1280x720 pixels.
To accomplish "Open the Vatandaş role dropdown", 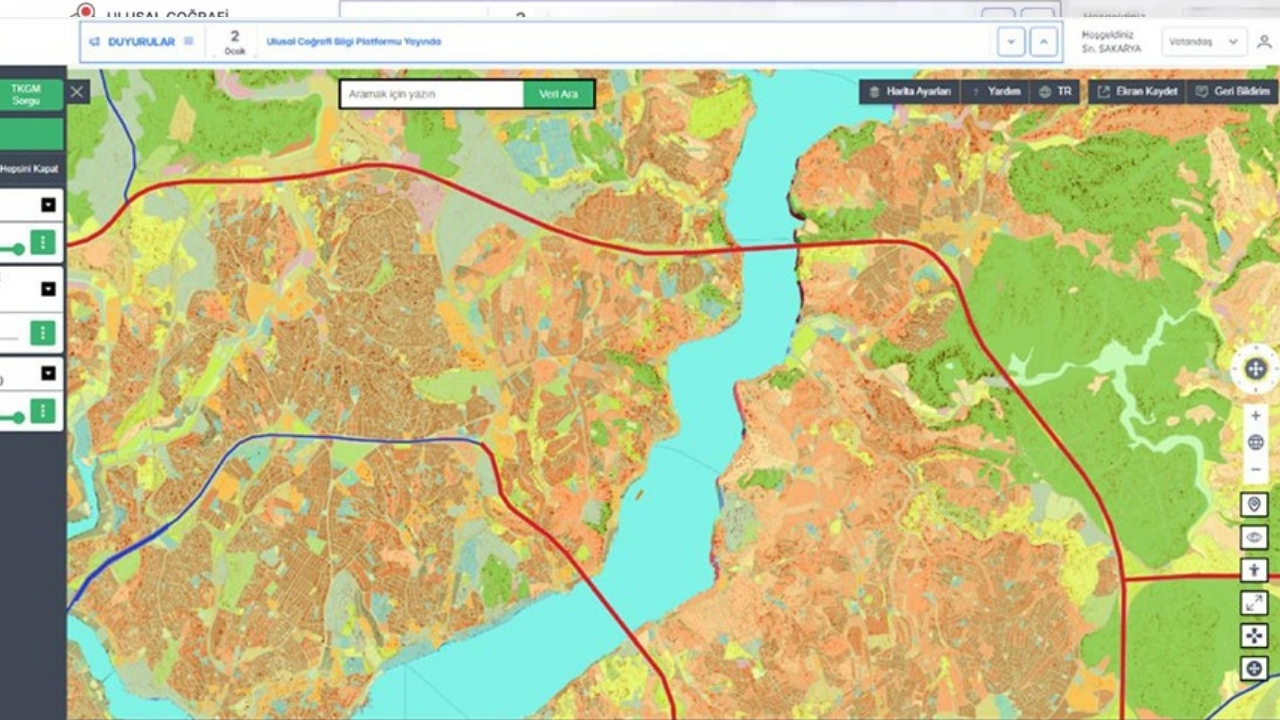I will click(1203, 42).
